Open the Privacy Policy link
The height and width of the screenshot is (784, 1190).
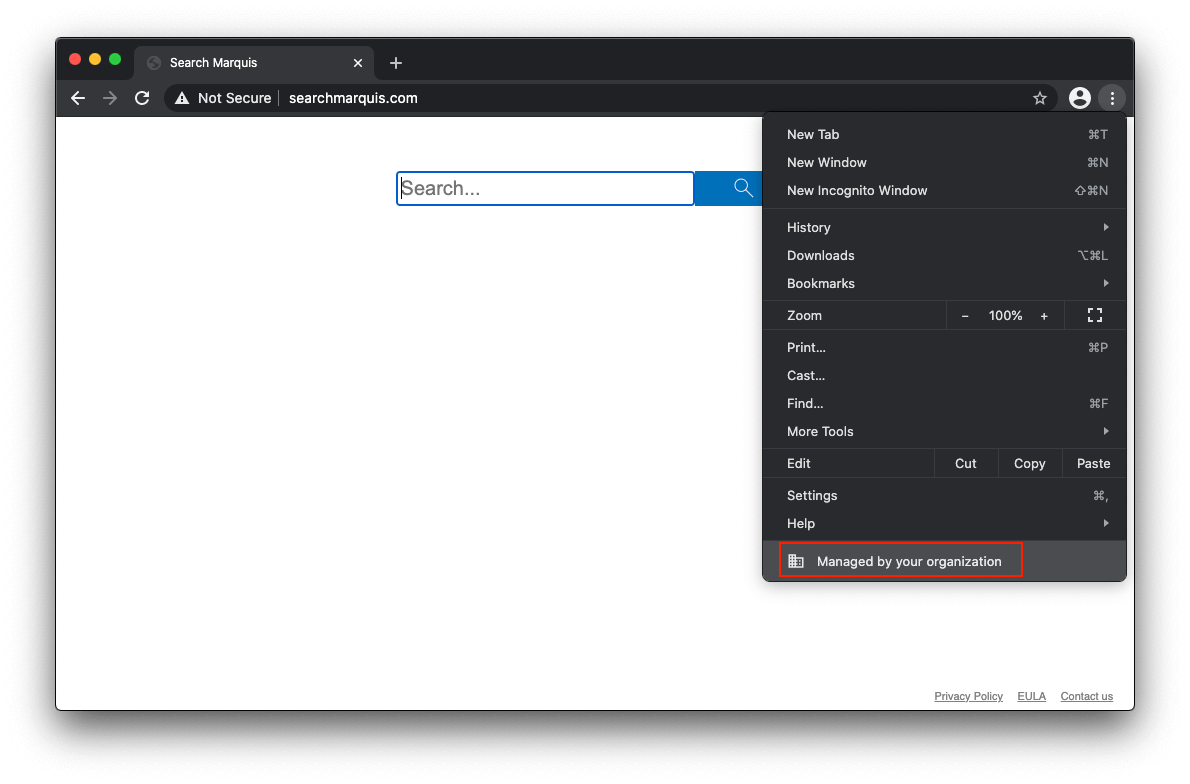pyautogui.click(x=968, y=696)
